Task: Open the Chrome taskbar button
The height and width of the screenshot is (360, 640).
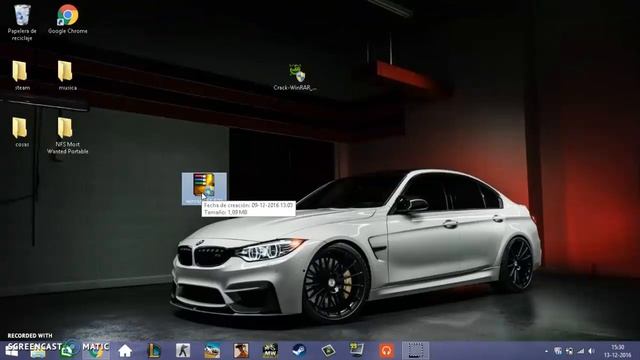Action: pyautogui.click(x=96, y=351)
